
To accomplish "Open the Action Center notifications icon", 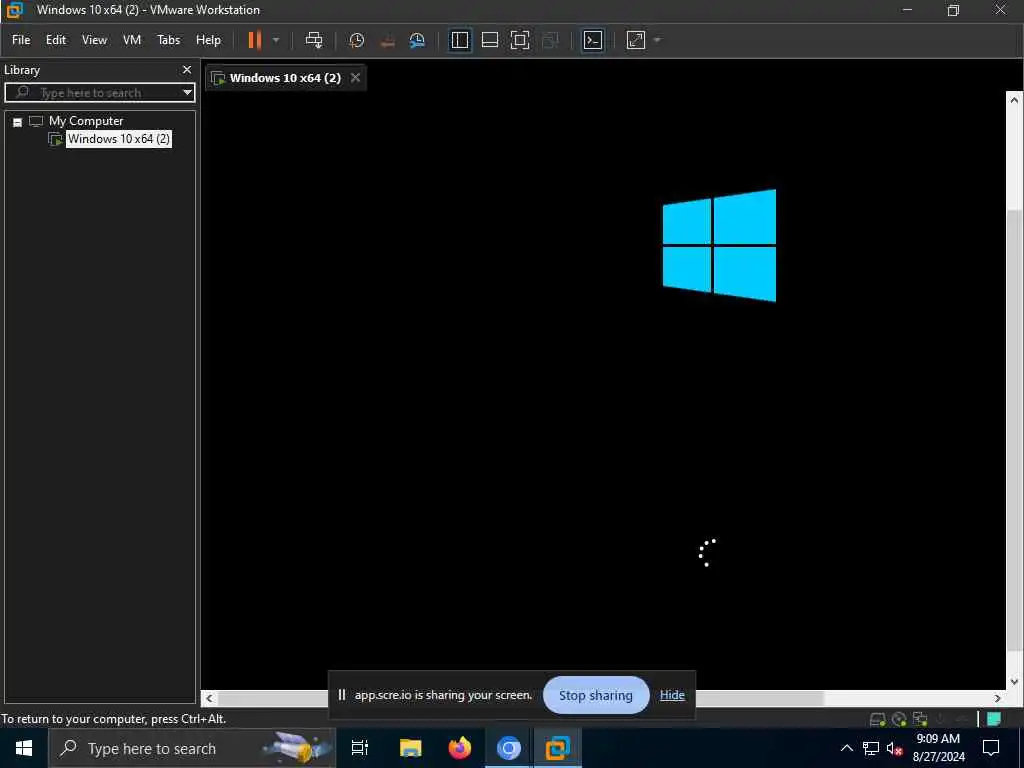I will pos(991,748).
